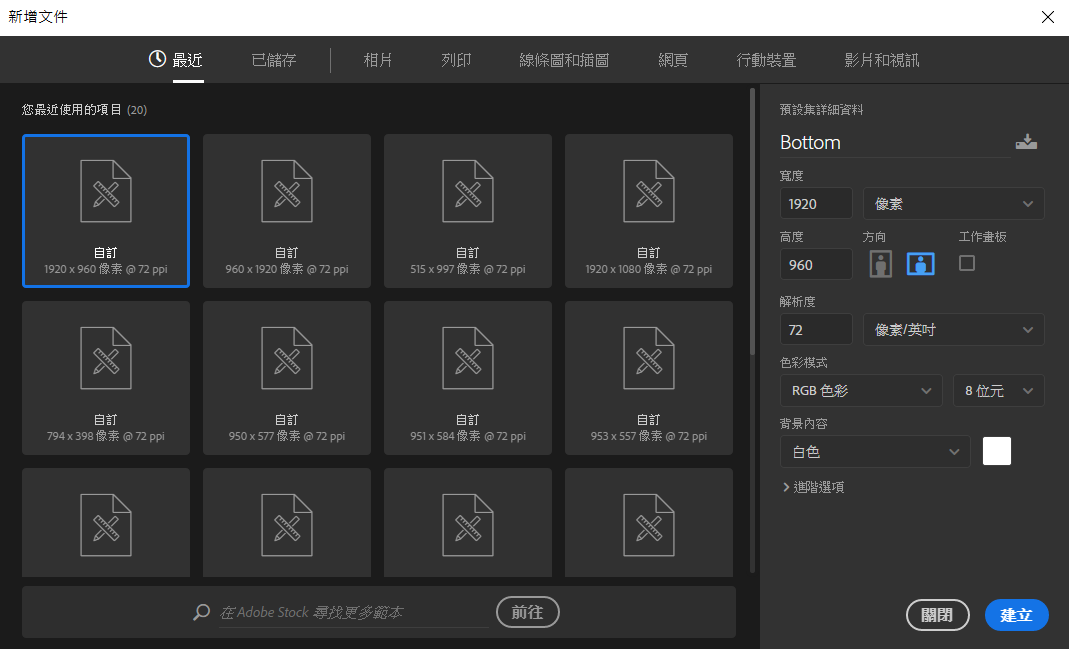Click the 關閉 close button

[x=937, y=615]
